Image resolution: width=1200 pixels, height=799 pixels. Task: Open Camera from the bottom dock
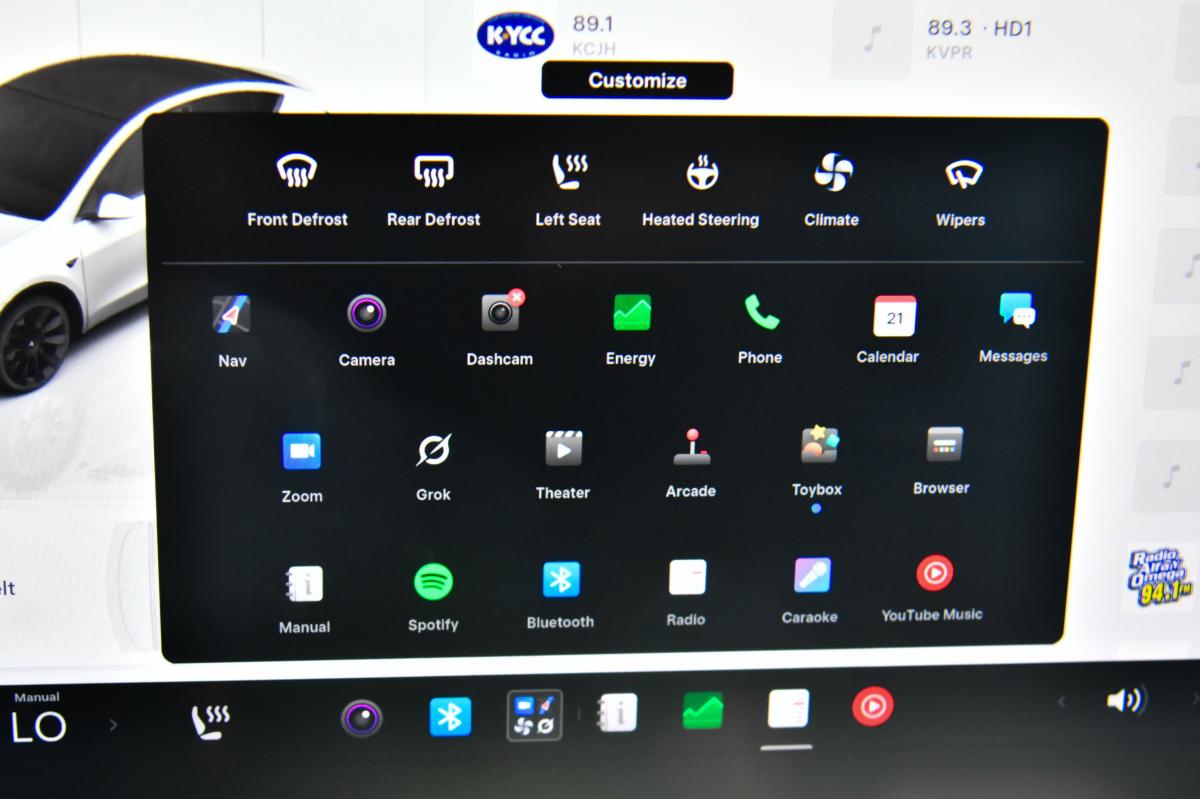pyautogui.click(x=361, y=718)
